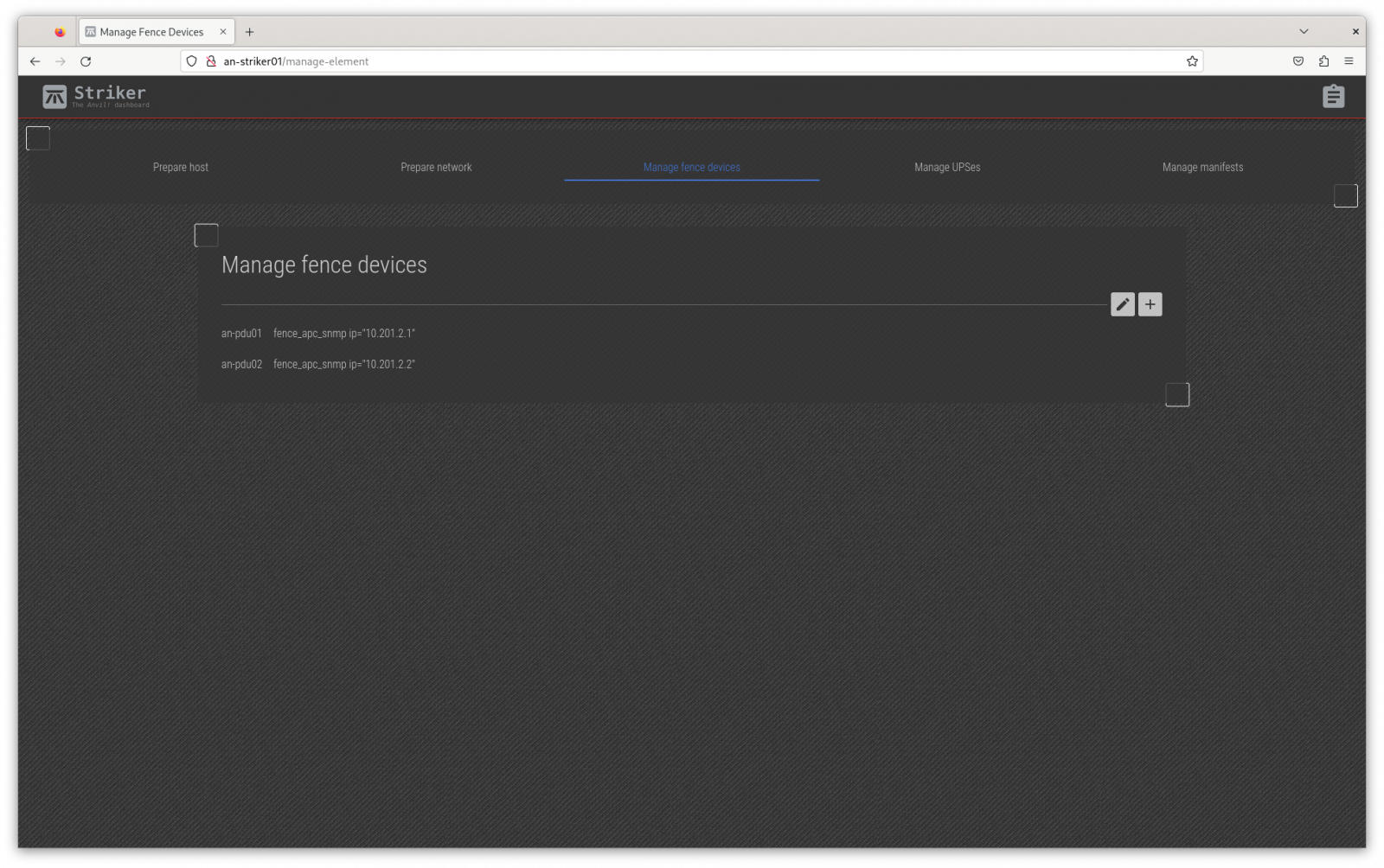
Task: Click the URL address bar field
Action: [x=692, y=61]
